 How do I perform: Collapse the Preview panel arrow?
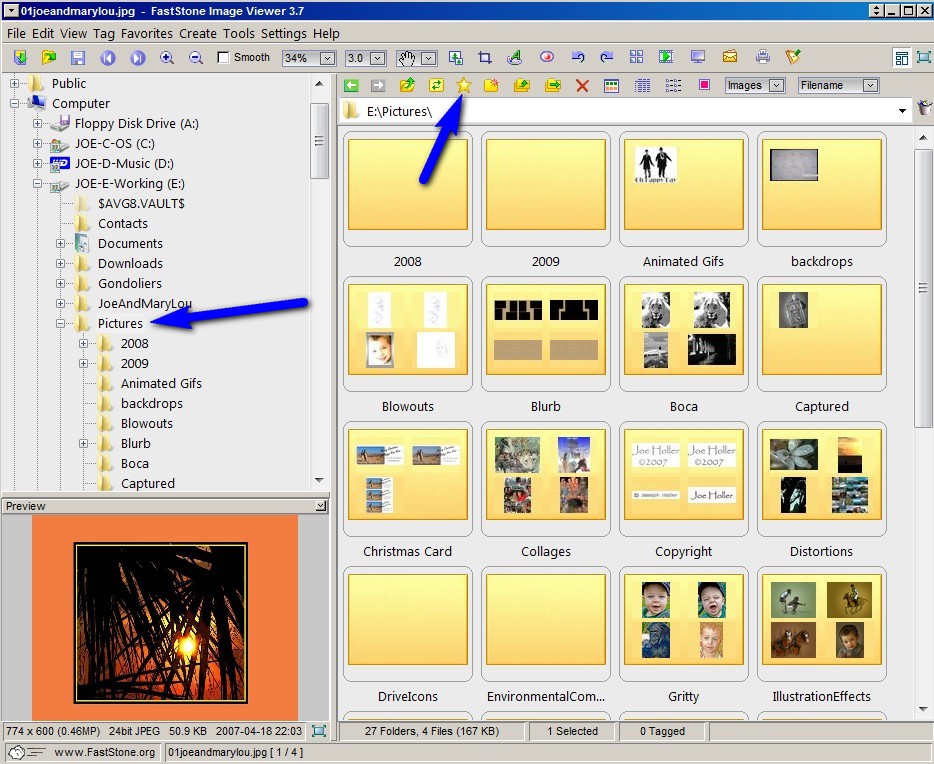pyautogui.click(x=320, y=506)
